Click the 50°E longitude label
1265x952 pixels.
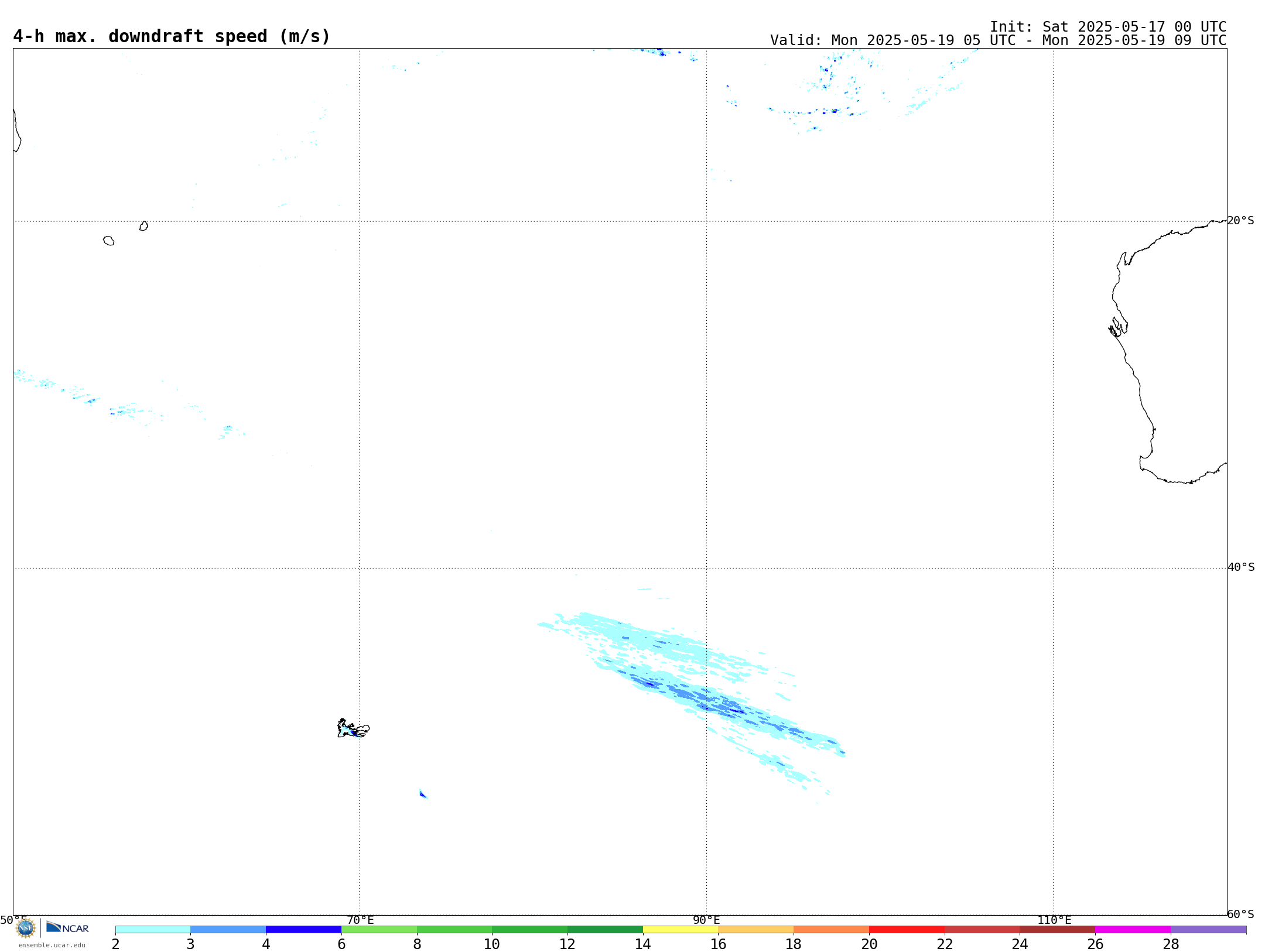point(13,920)
